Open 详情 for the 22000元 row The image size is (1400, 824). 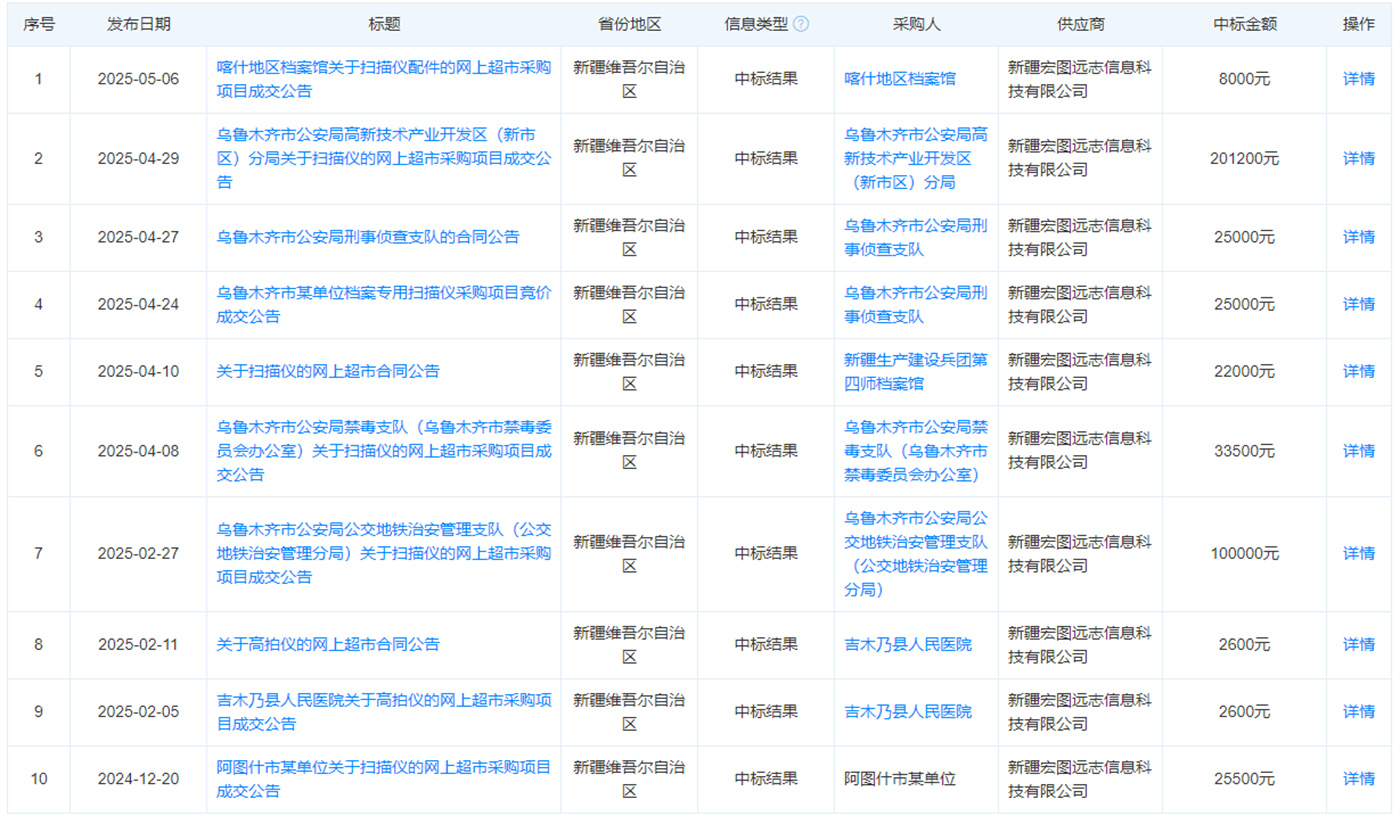pyautogui.click(x=1359, y=371)
